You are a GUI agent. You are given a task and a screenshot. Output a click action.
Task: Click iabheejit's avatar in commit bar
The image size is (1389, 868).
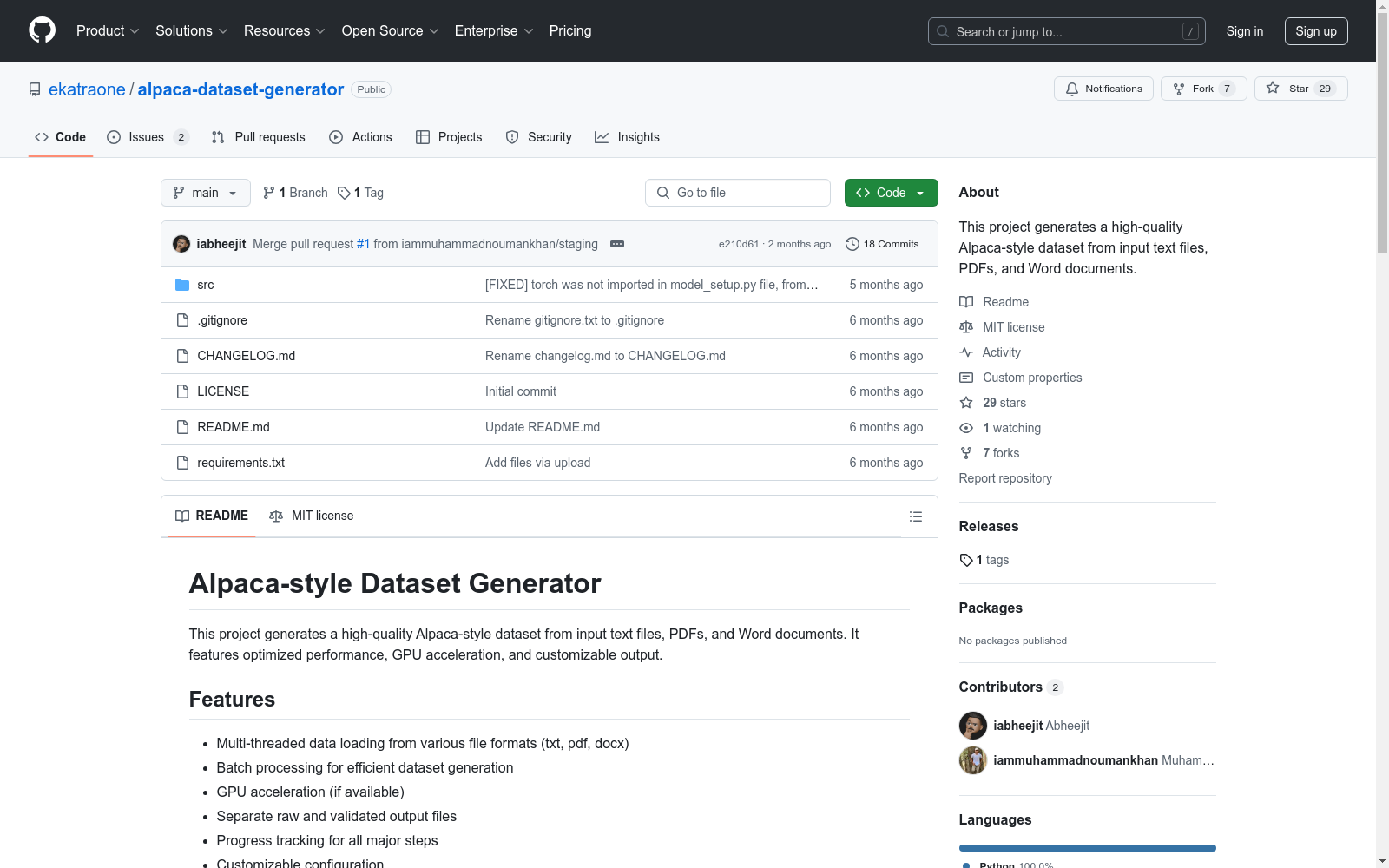pos(181,244)
